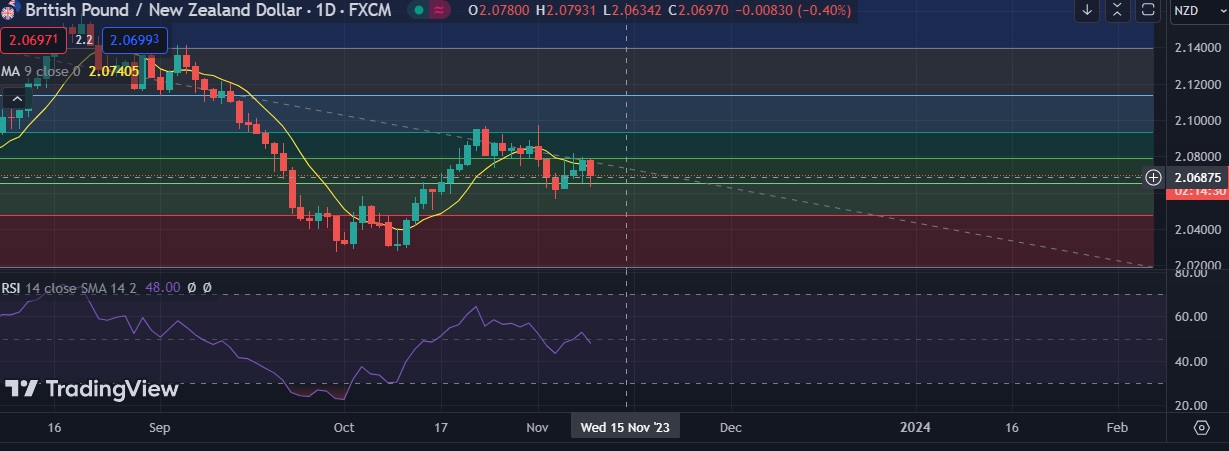This screenshot has height=451, width=1229.
Task: Click the red sell price 2.06971 button
Action: click(x=34, y=41)
